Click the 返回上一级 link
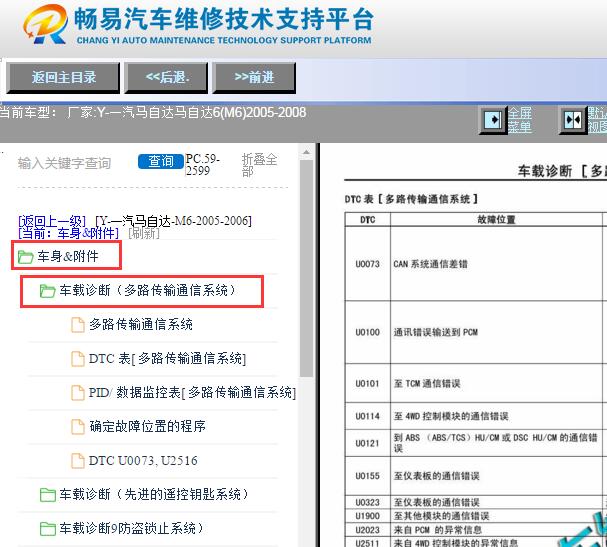This screenshot has width=607, height=547. click(52, 221)
